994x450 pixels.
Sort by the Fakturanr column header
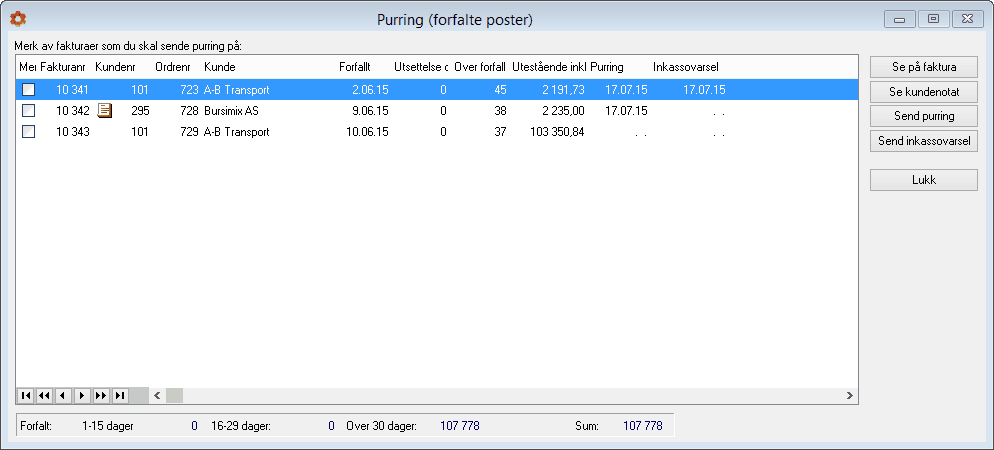[63, 67]
